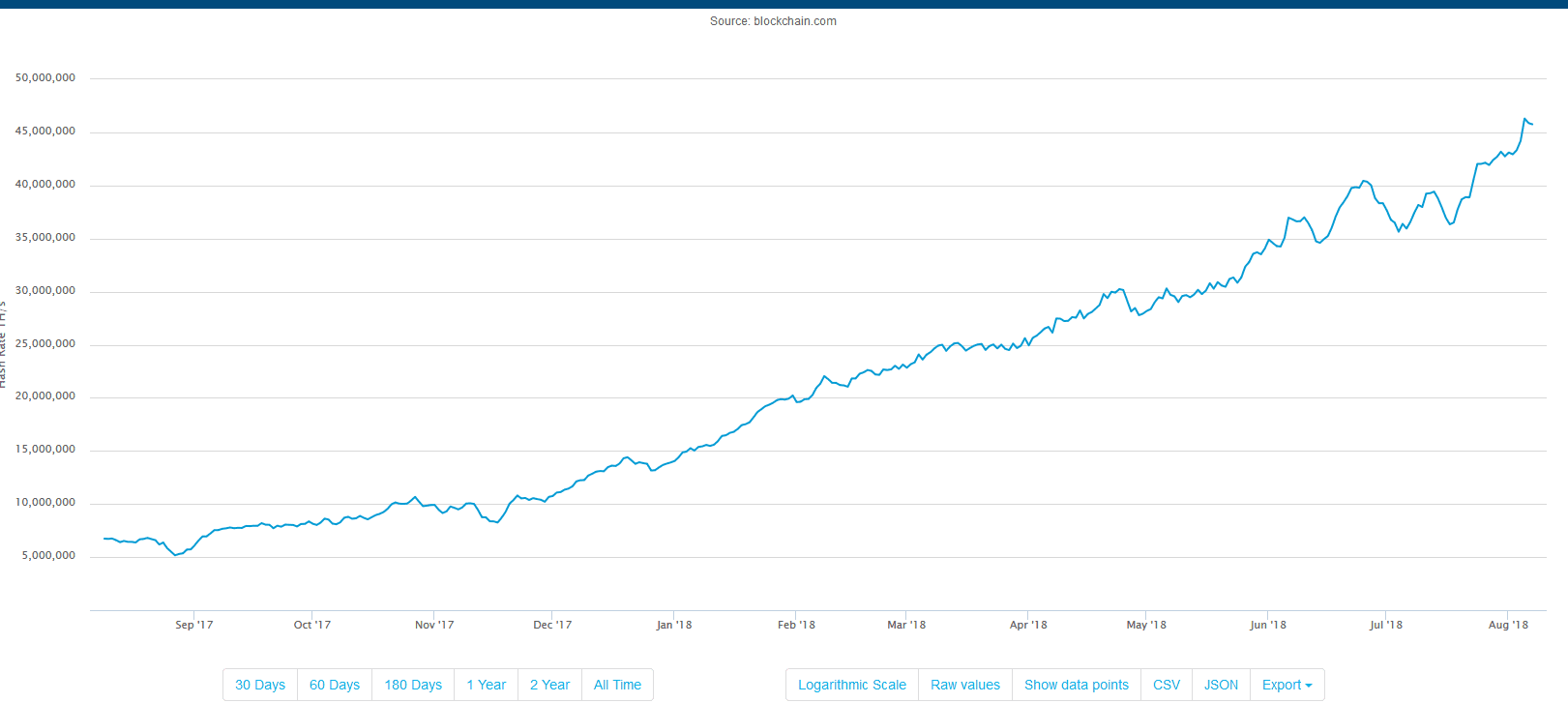Choose the 180 Days time span
The height and width of the screenshot is (703, 1568).
(x=413, y=685)
